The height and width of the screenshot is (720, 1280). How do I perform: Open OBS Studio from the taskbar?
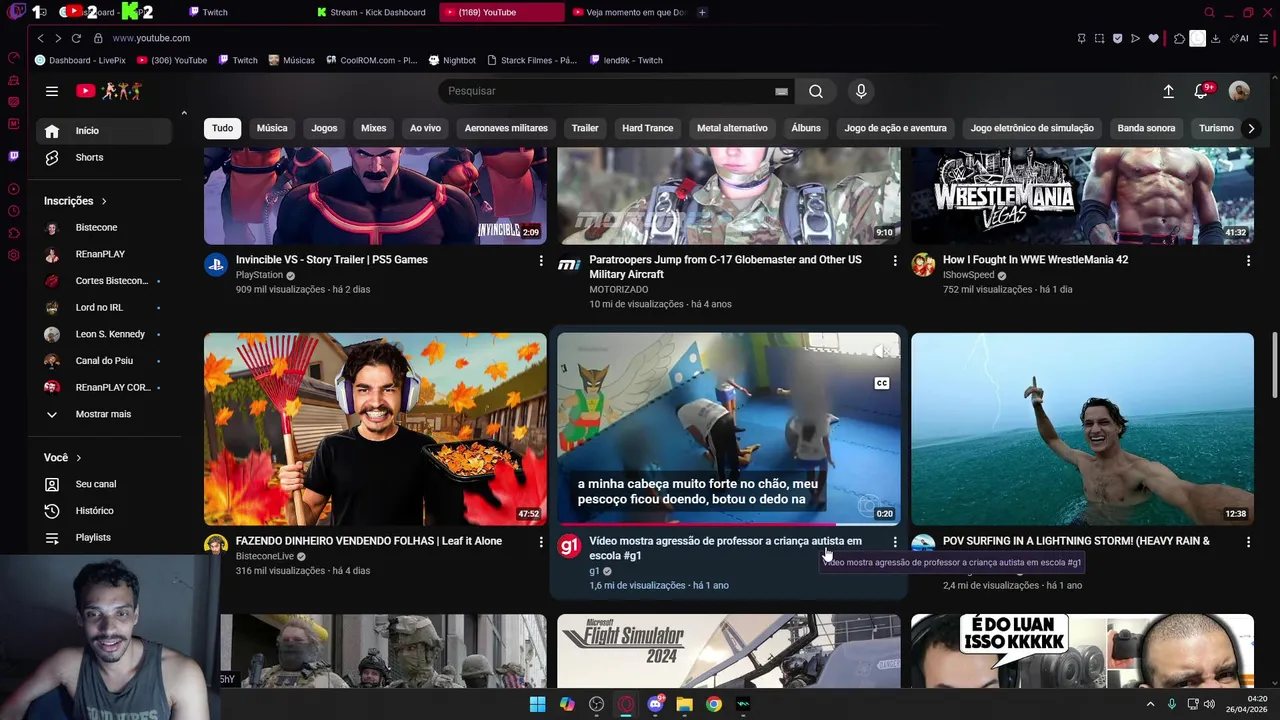click(x=597, y=704)
